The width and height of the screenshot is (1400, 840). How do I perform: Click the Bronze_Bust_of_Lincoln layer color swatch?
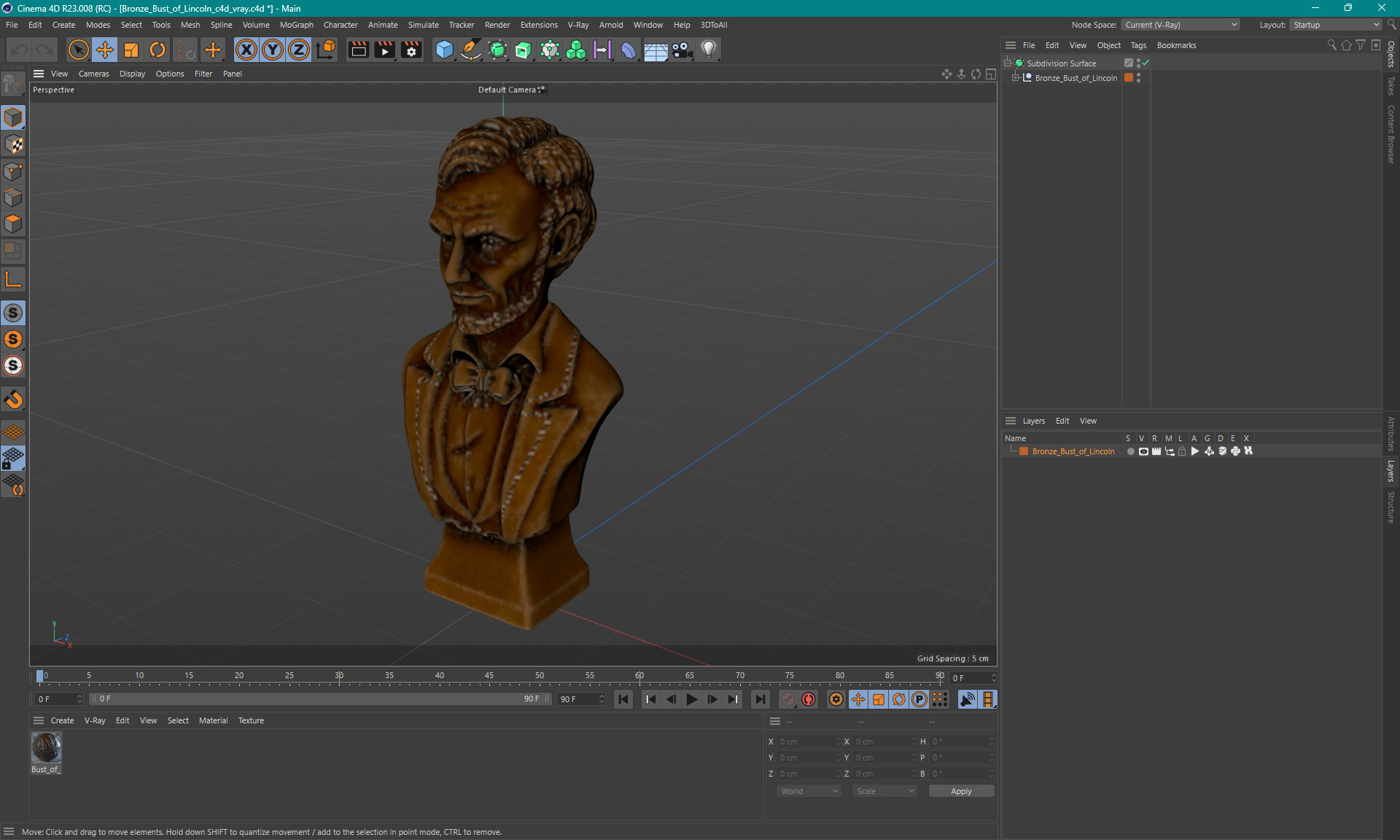click(x=1024, y=451)
